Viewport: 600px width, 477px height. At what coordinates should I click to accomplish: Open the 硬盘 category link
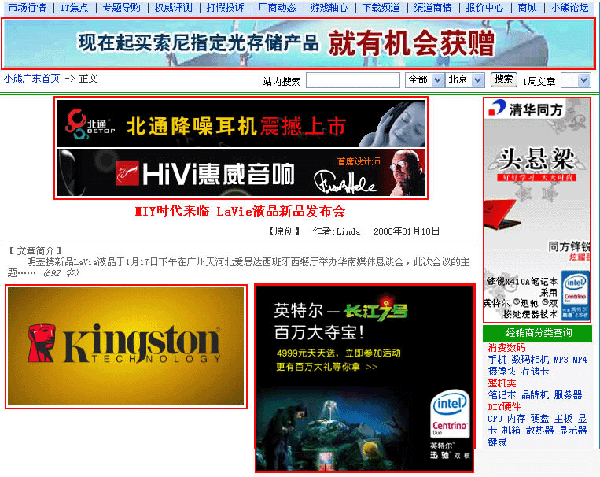point(540,418)
